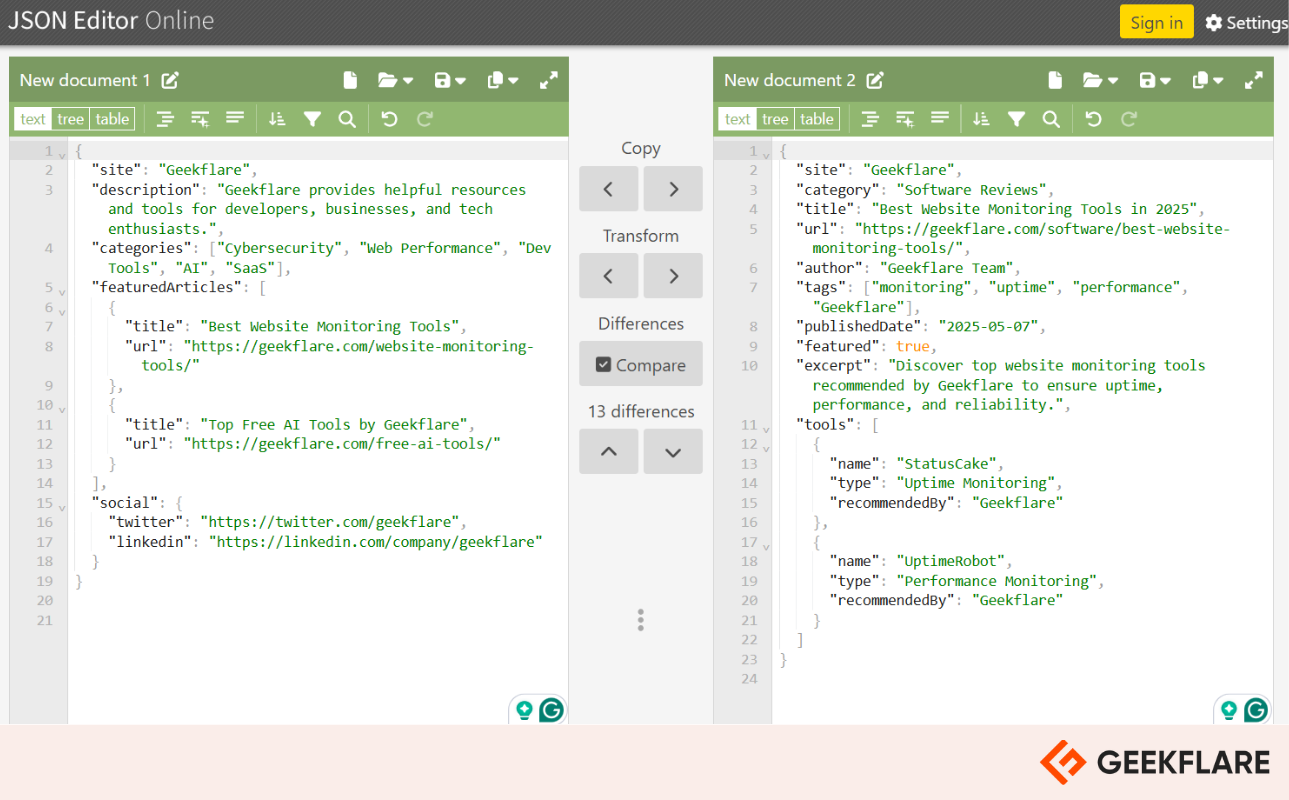
Task: Create a new file in the left panel
Action: click(350, 80)
